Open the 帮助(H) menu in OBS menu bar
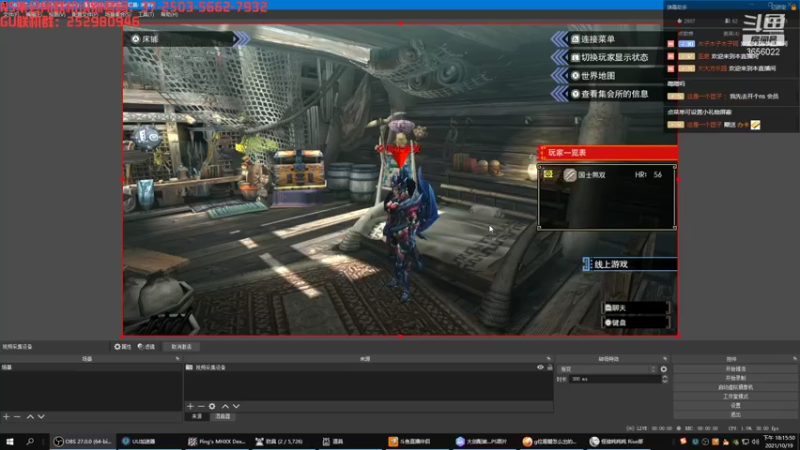Screen dimensions: 800x450 tap(169, 15)
